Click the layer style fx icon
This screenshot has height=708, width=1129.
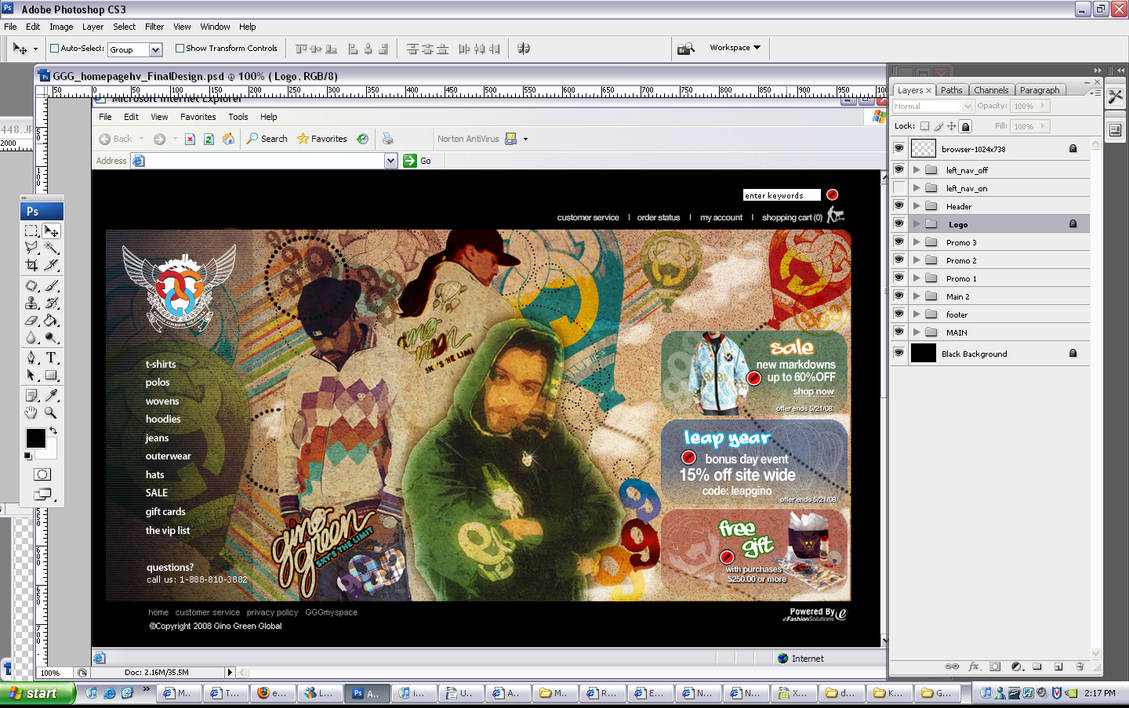tap(974, 666)
